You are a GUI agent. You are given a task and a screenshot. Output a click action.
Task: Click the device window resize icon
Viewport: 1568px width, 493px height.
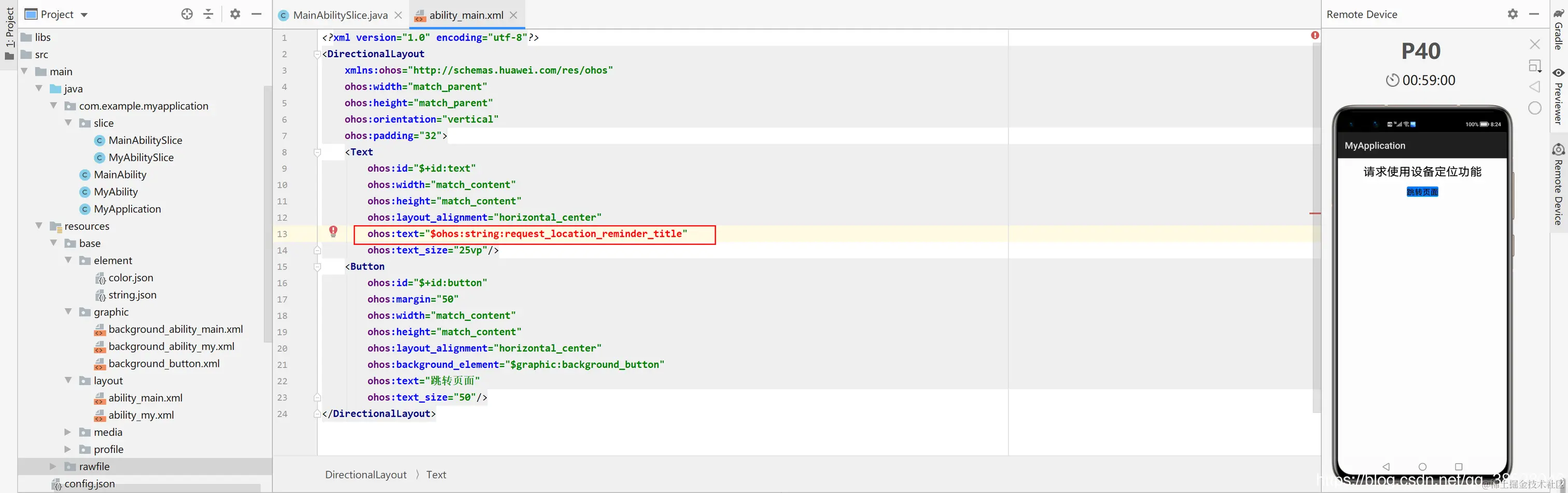click(x=1535, y=65)
